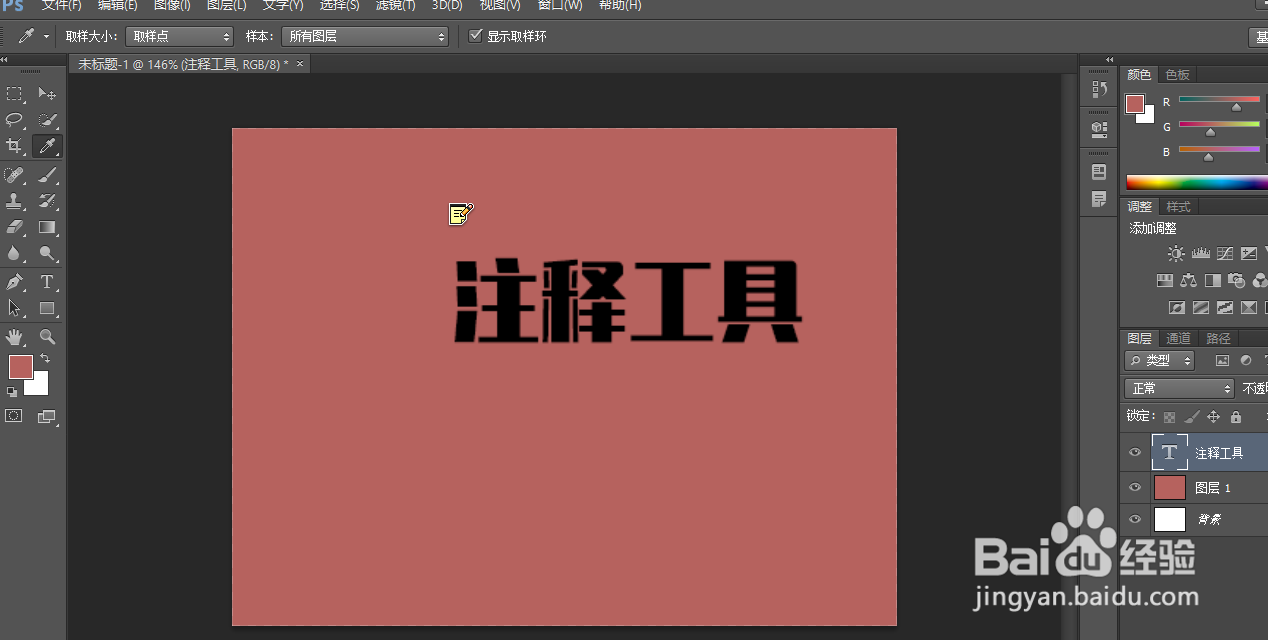Viewport: 1268px width, 640px height.
Task: Toggle the Show Sampling Ring checkbox
Action: point(476,36)
